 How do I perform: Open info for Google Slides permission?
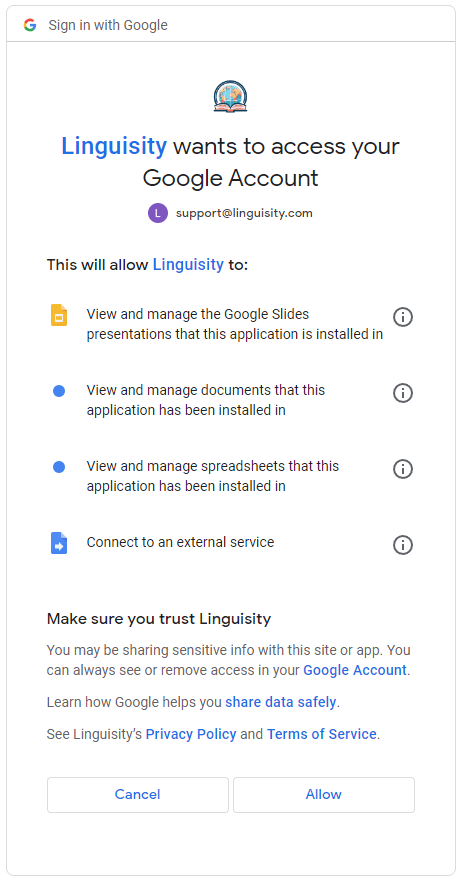click(403, 317)
